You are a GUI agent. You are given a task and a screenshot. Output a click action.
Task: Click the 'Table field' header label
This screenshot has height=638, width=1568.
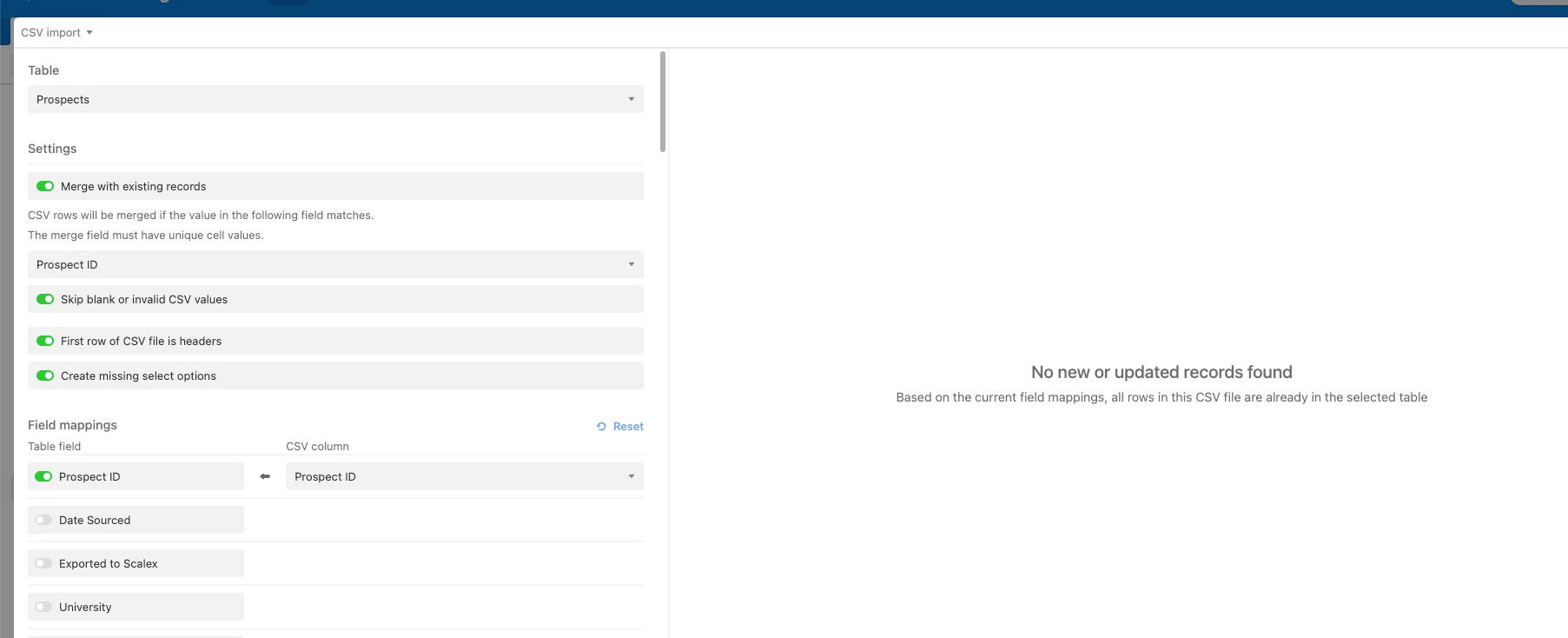pos(54,446)
